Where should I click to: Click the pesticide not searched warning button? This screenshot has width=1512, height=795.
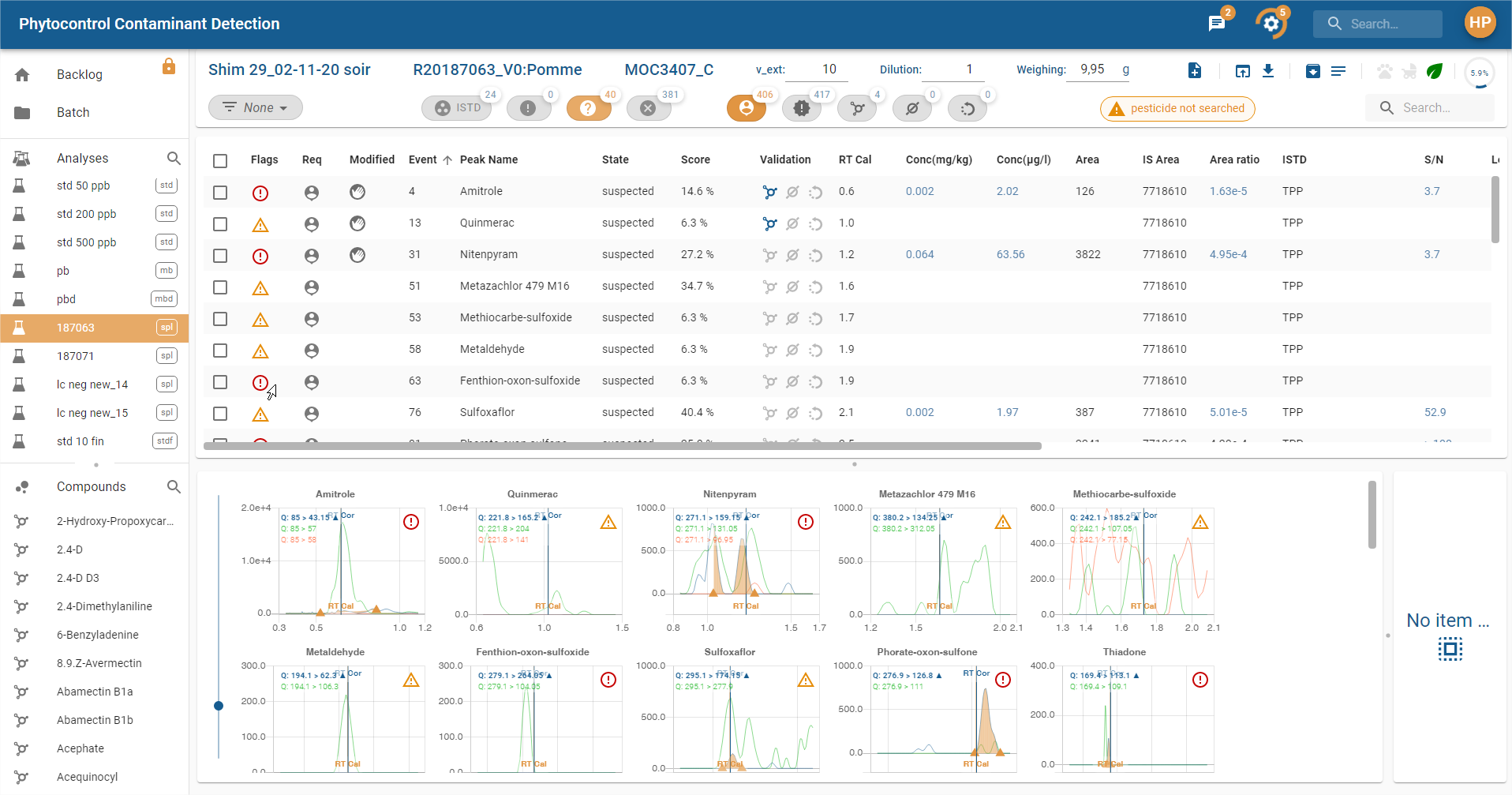(1177, 109)
